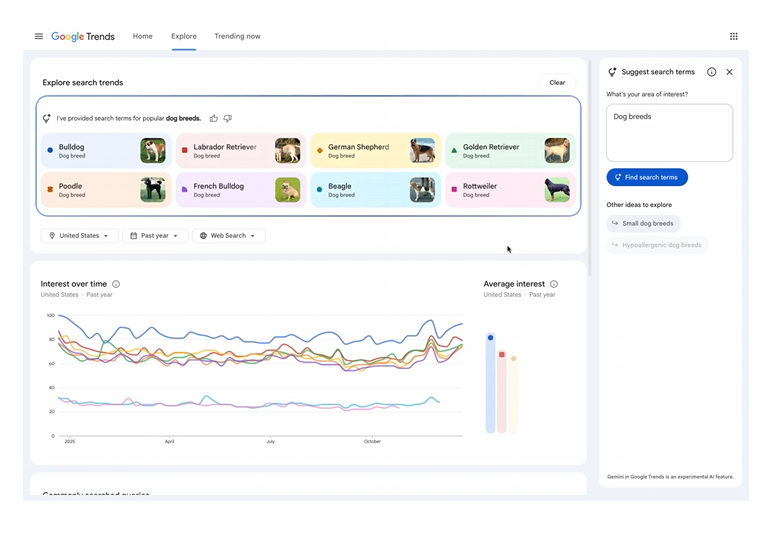Click the Average interest info icon
This screenshot has width=774, height=537.
pos(554,284)
